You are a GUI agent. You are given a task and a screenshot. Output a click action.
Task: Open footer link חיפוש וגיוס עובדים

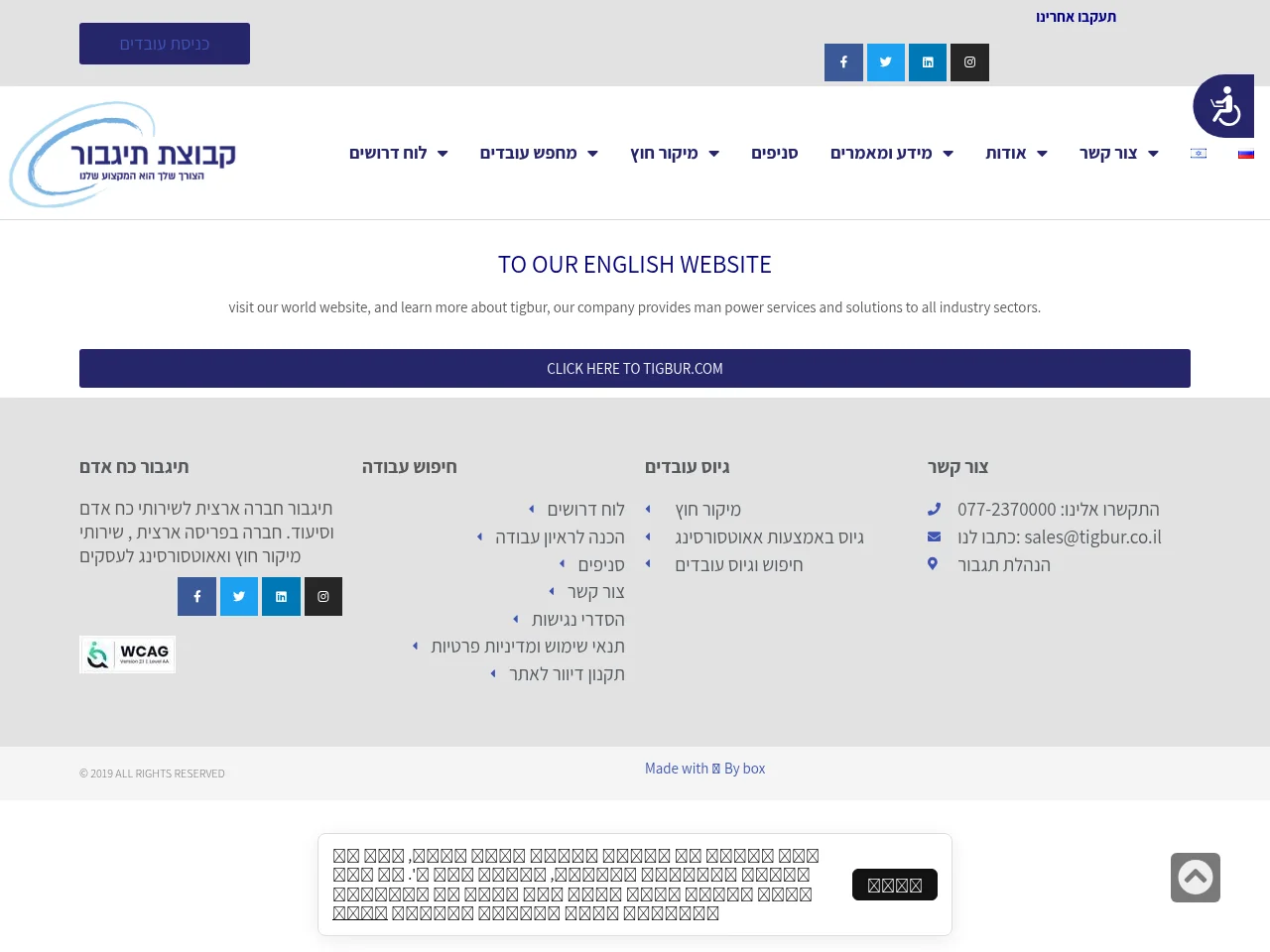tap(739, 564)
